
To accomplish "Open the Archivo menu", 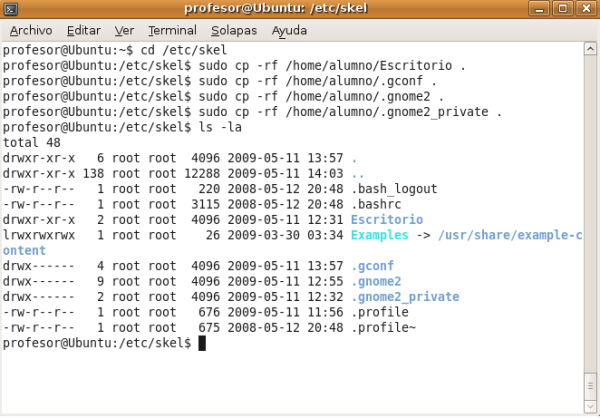I will pyautogui.click(x=31, y=30).
